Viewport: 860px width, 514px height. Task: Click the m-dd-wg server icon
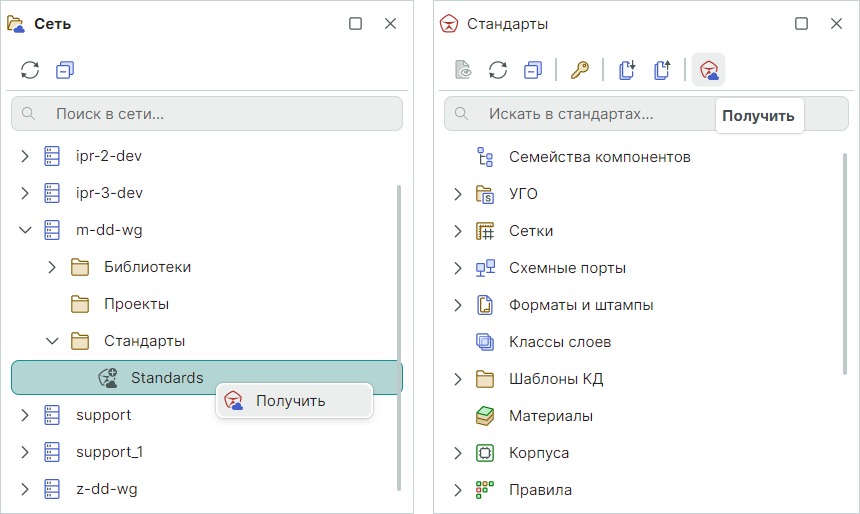click(x=52, y=230)
